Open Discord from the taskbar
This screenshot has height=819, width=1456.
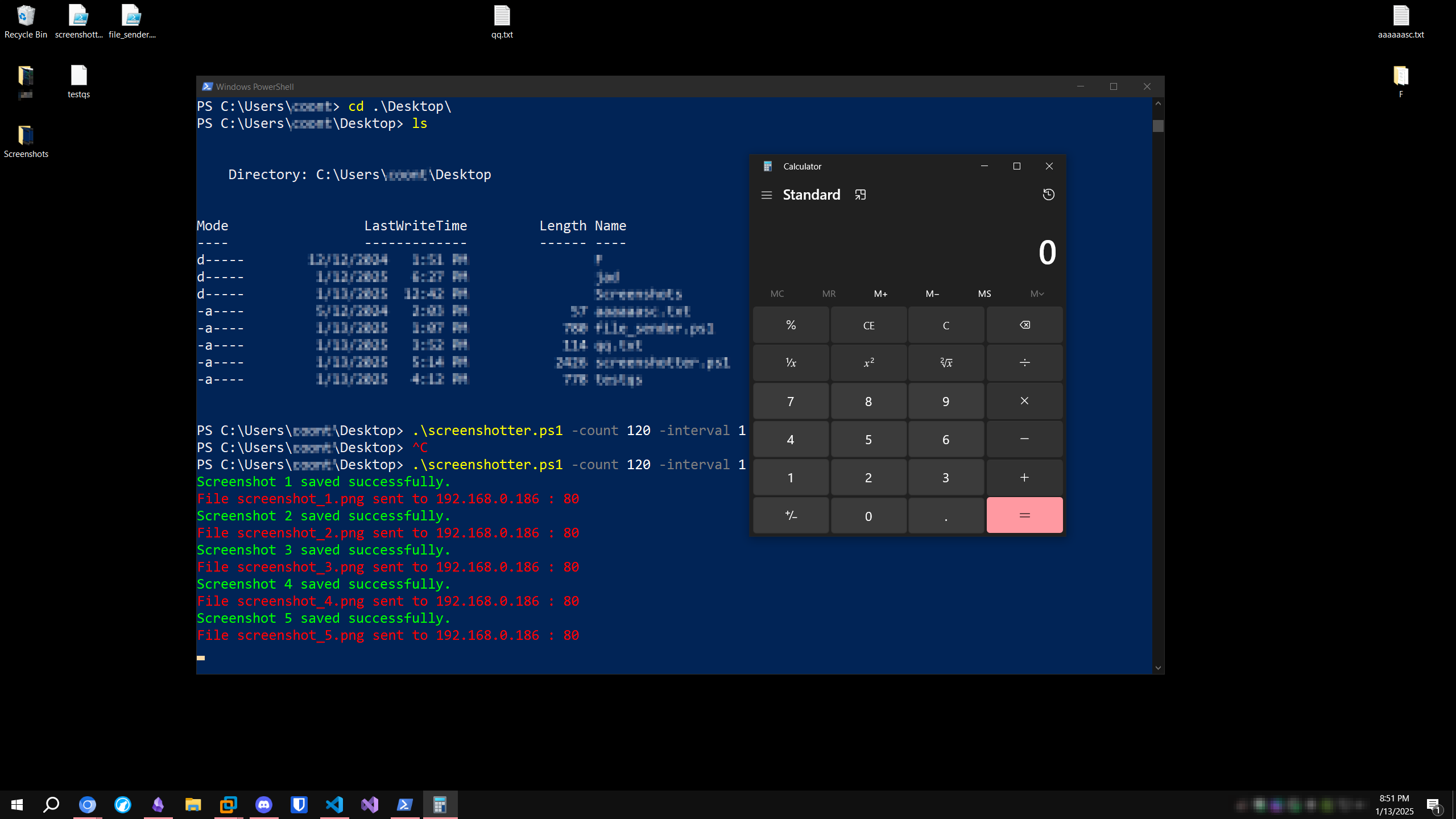(264, 805)
